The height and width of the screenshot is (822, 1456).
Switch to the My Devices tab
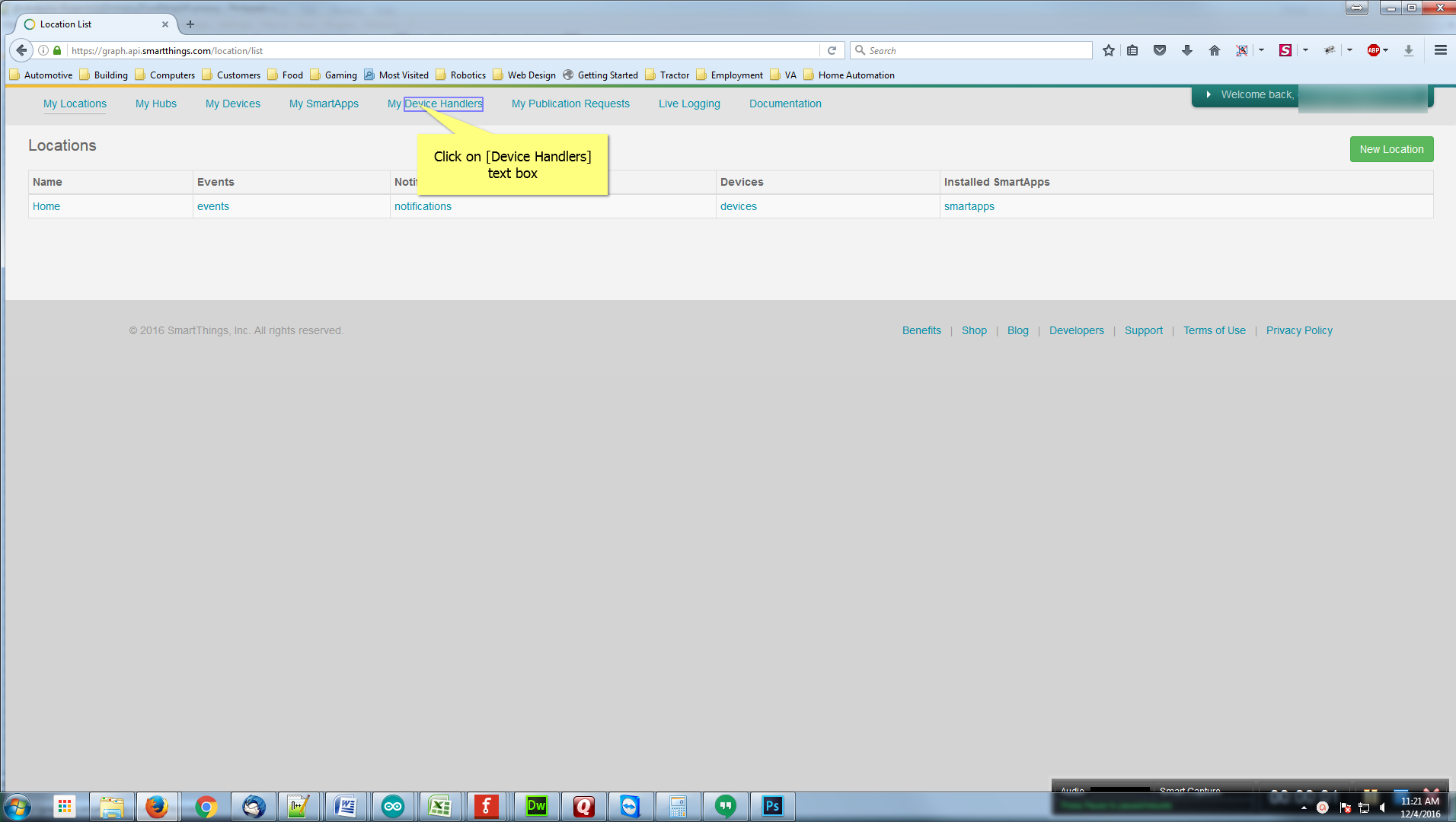233,104
